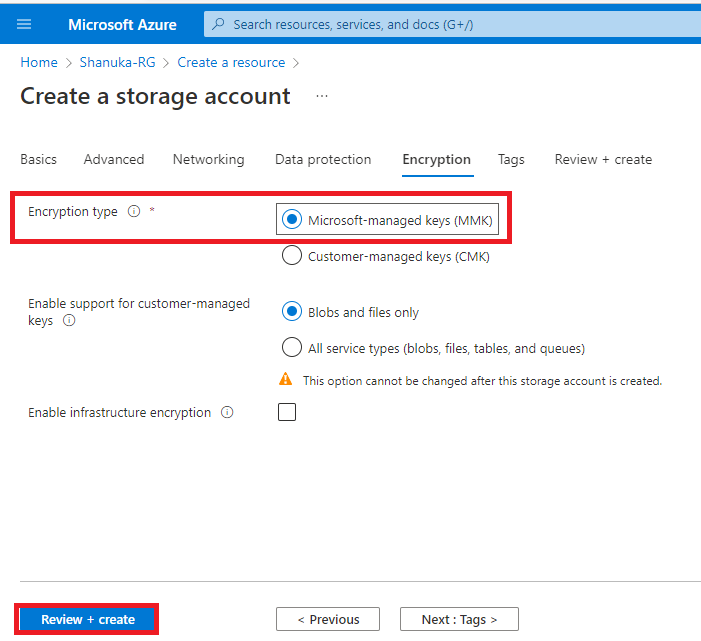
Task: Open the Advanced tab
Action: 114,159
